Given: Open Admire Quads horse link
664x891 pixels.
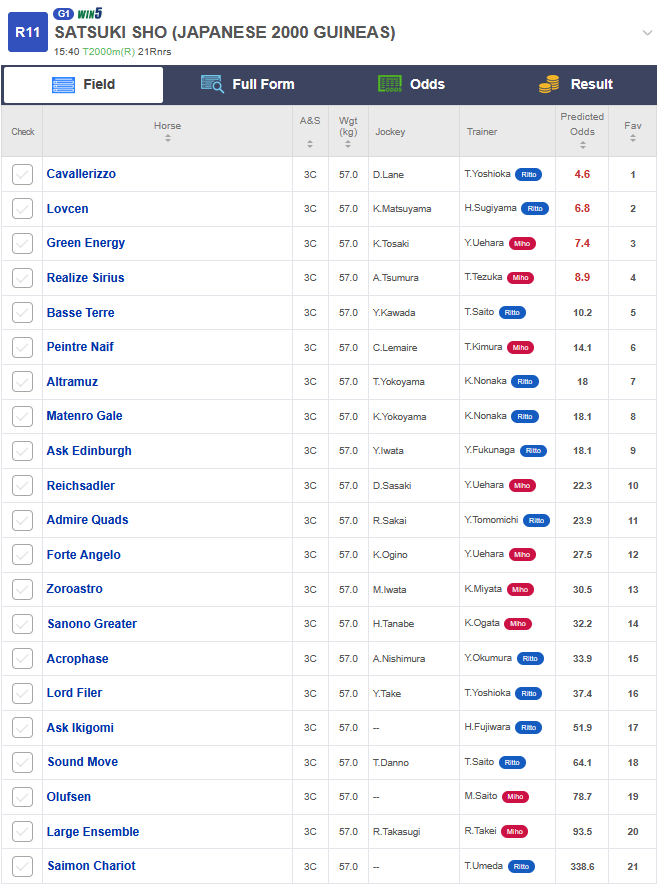Looking at the screenshot, I should point(87,520).
